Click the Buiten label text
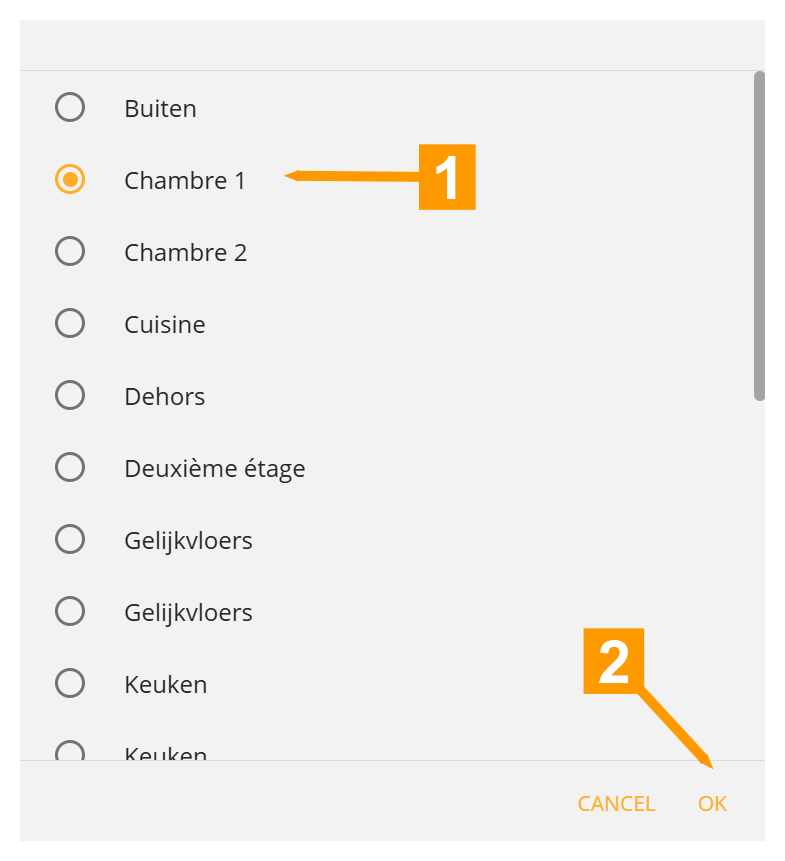 tap(159, 108)
